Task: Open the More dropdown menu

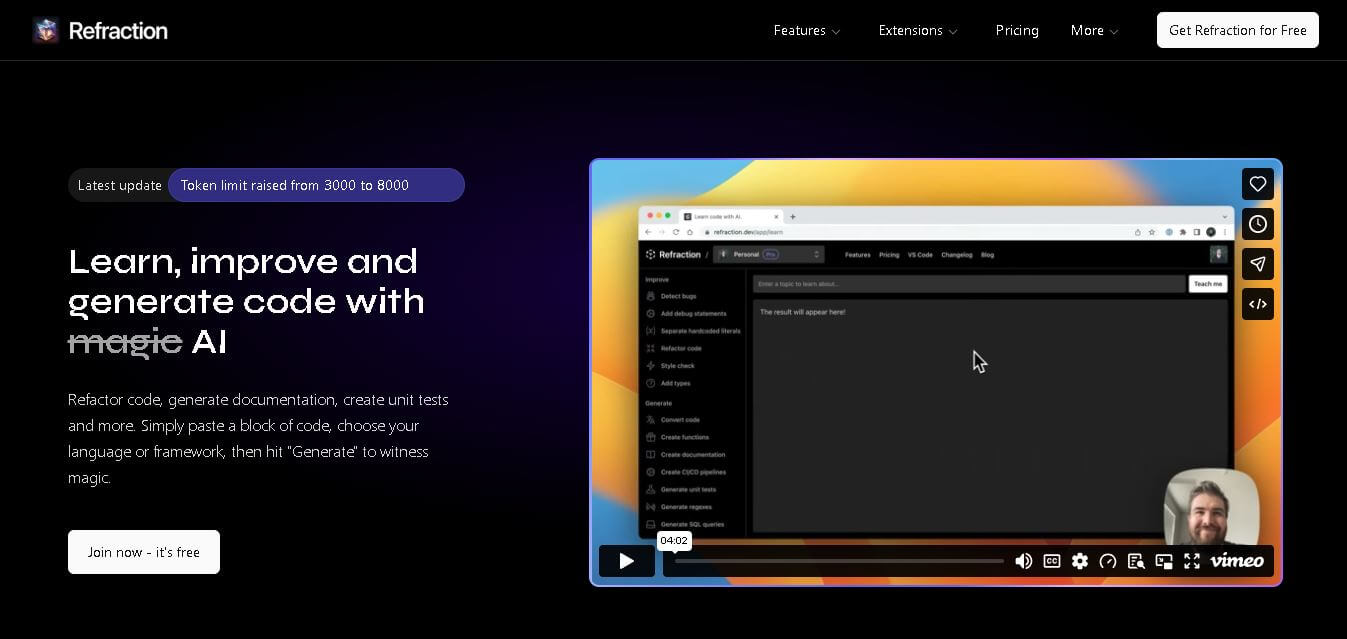Action: (1094, 30)
